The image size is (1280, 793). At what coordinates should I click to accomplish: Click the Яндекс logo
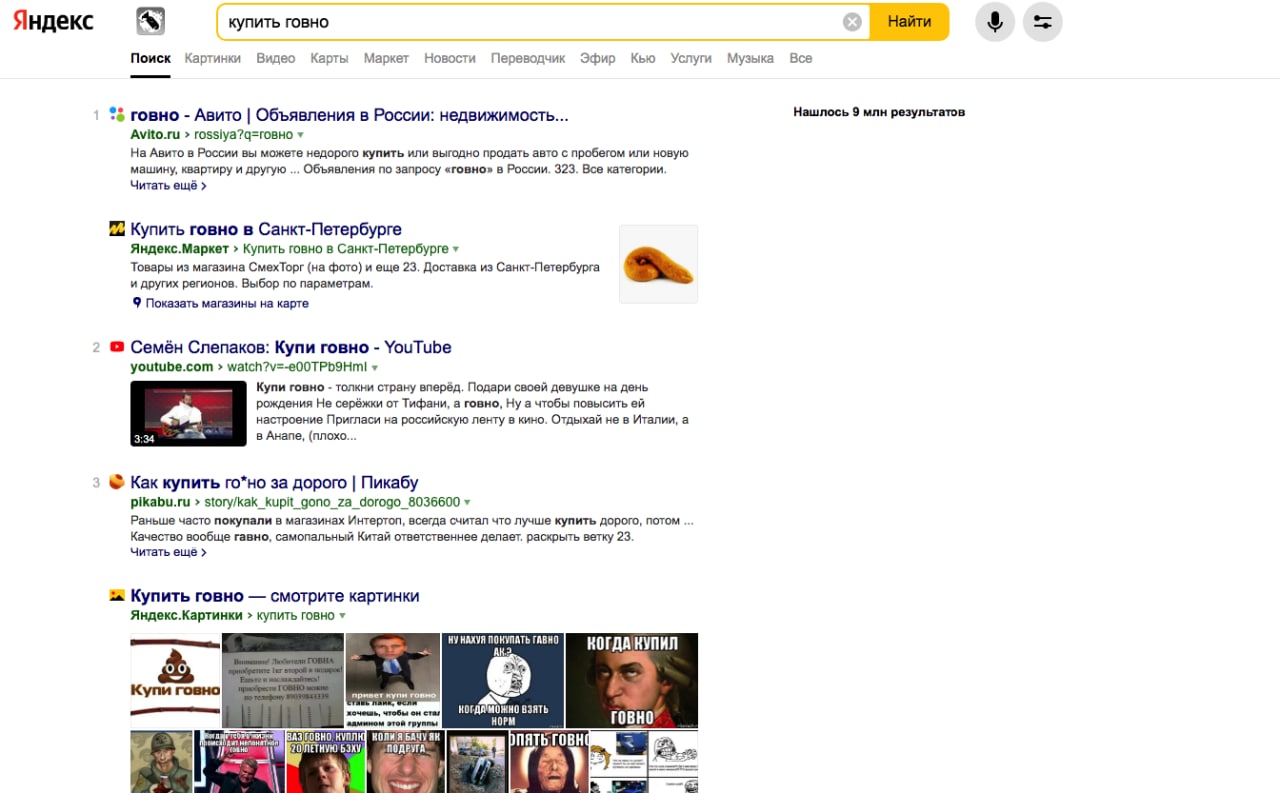coord(53,21)
